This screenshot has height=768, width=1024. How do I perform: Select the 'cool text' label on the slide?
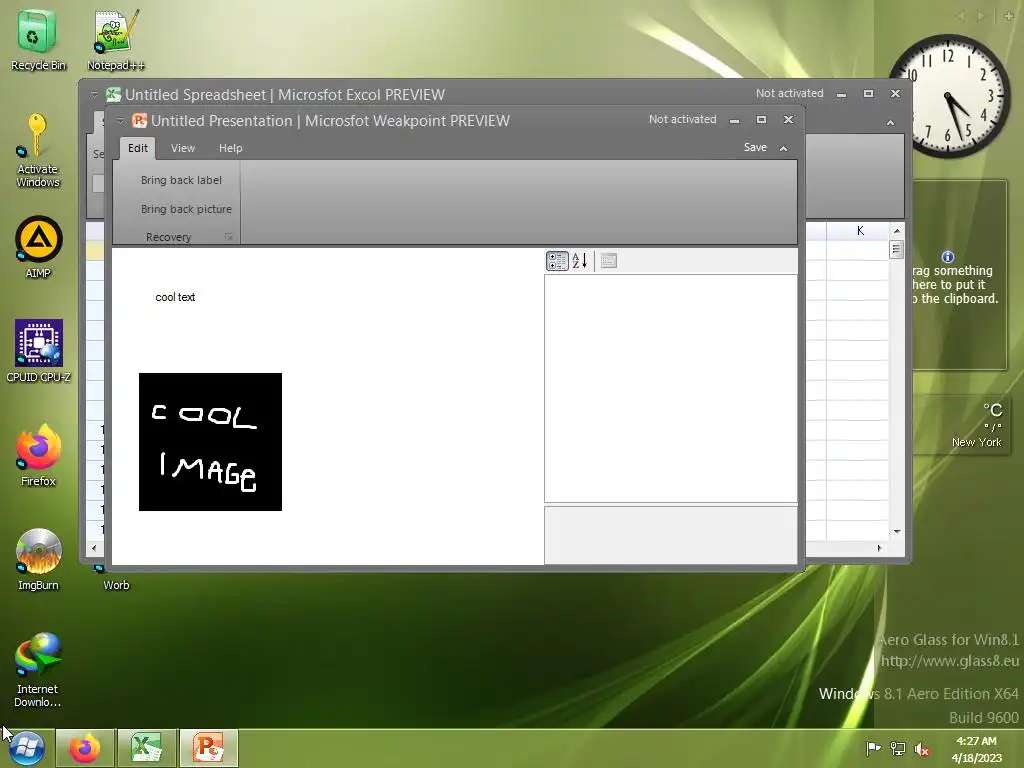click(x=175, y=297)
